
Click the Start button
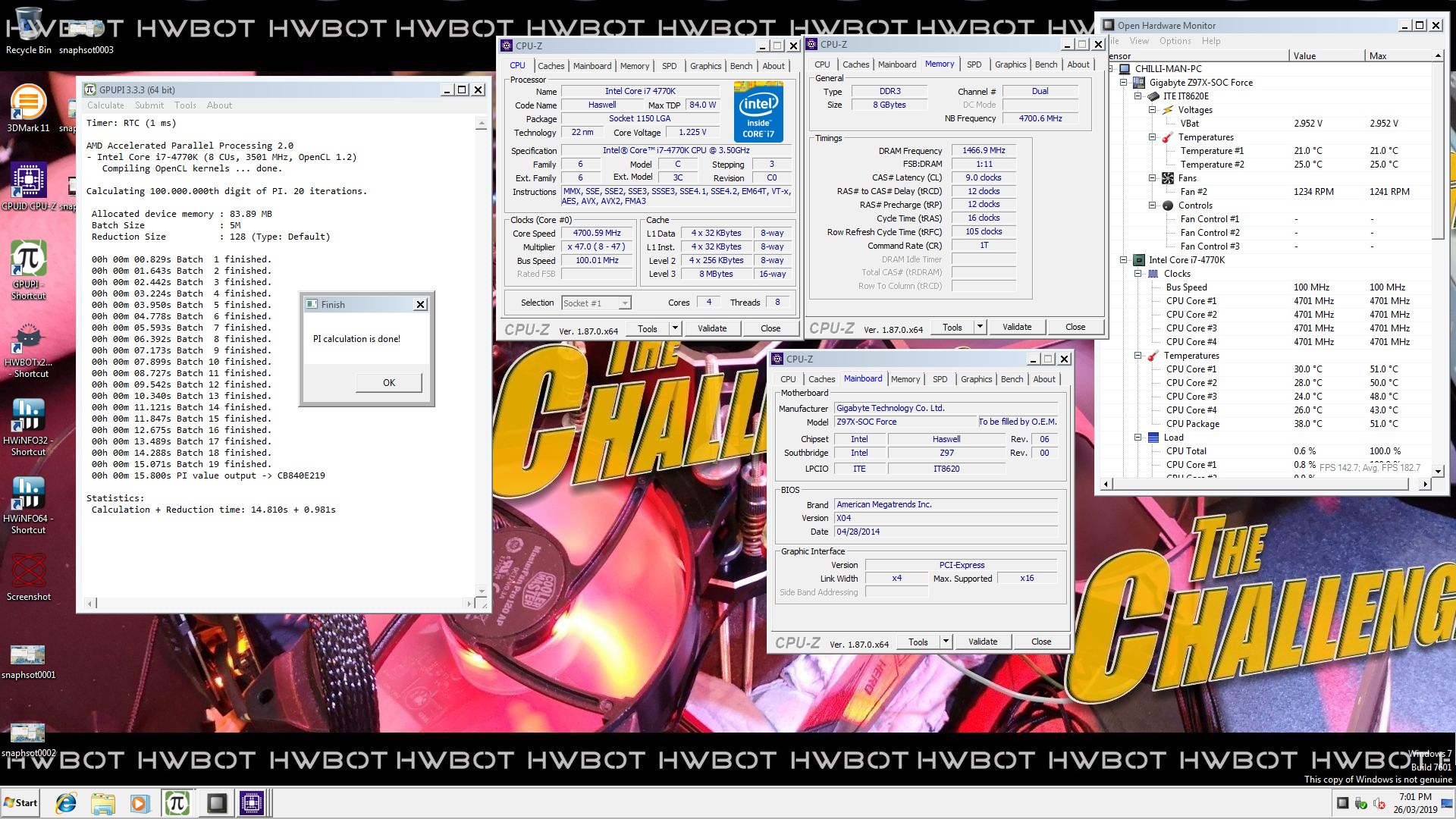pyautogui.click(x=21, y=803)
